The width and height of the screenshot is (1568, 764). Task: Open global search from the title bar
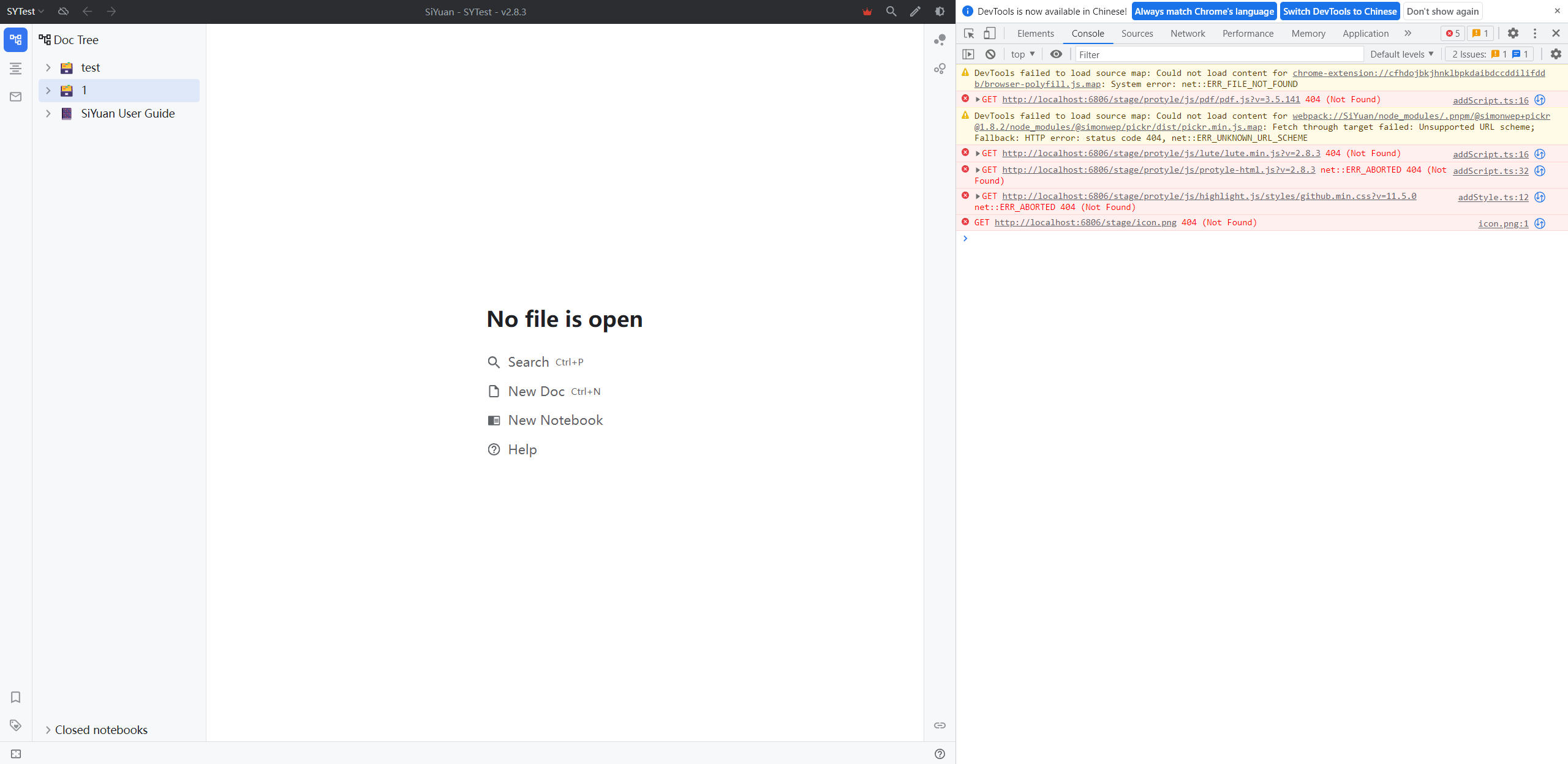[x=891, y=11]
